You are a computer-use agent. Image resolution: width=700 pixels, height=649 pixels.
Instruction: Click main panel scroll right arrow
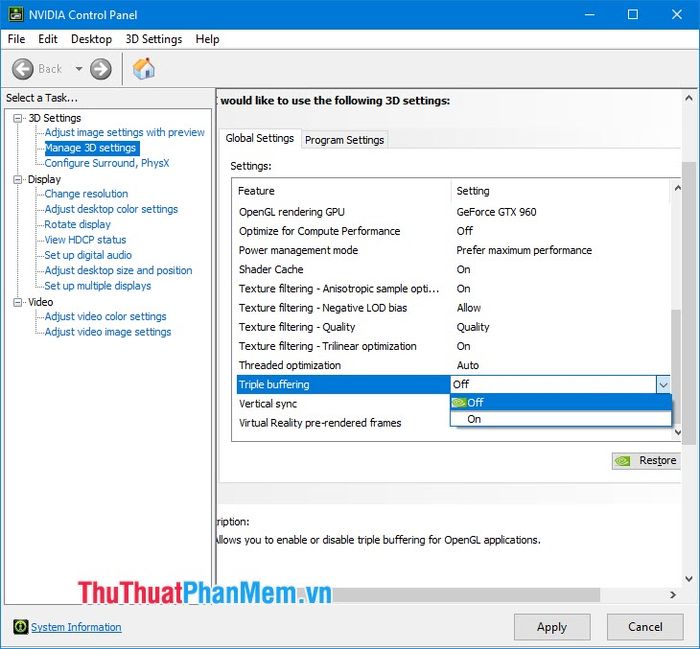tap(673, 595)
